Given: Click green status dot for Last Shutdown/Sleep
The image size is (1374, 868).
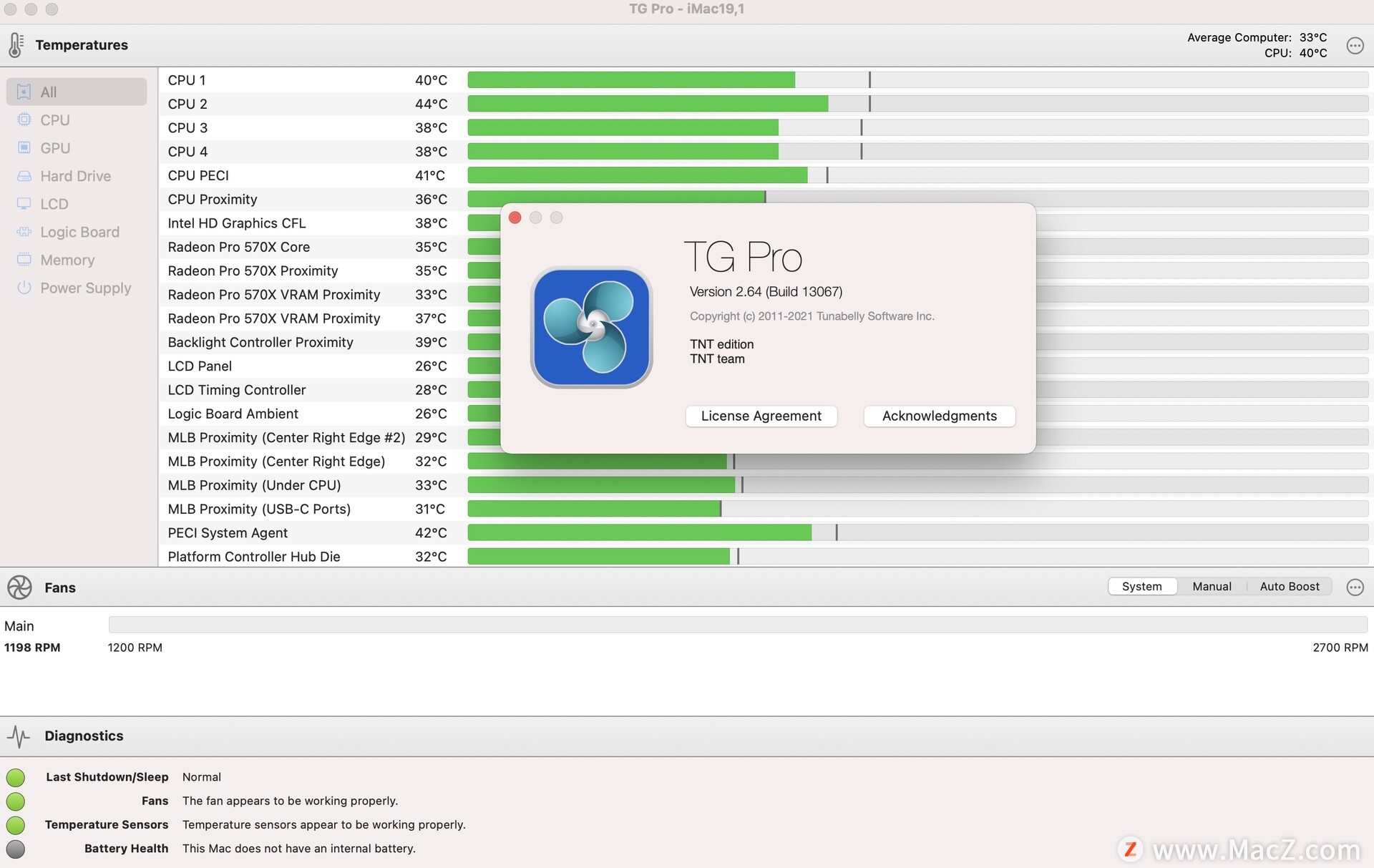Looking at the screenshot, I should point(16,777).
